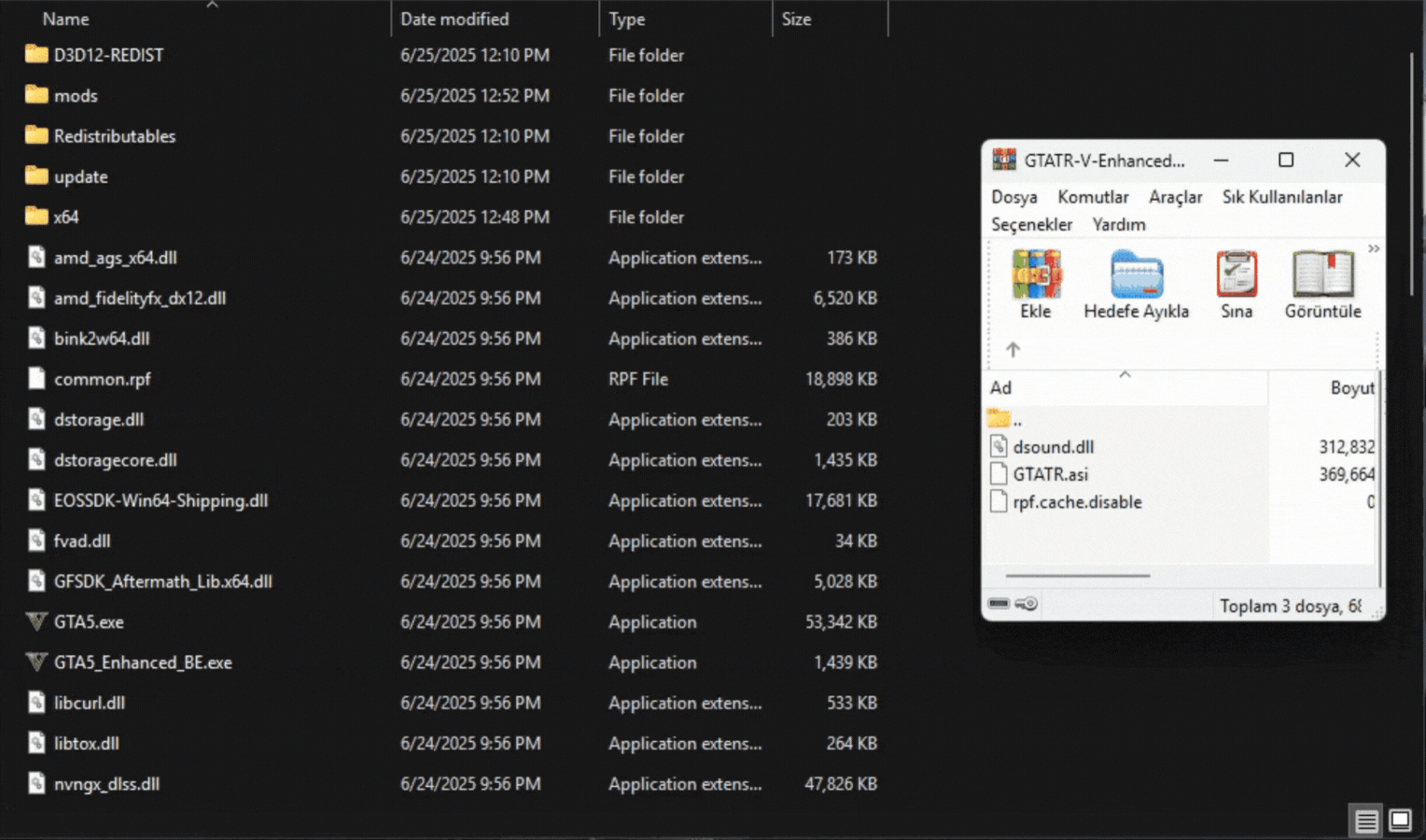Select common.rpf file in Explorer
Screen dimensions: 1426x840
click(102, 379)
